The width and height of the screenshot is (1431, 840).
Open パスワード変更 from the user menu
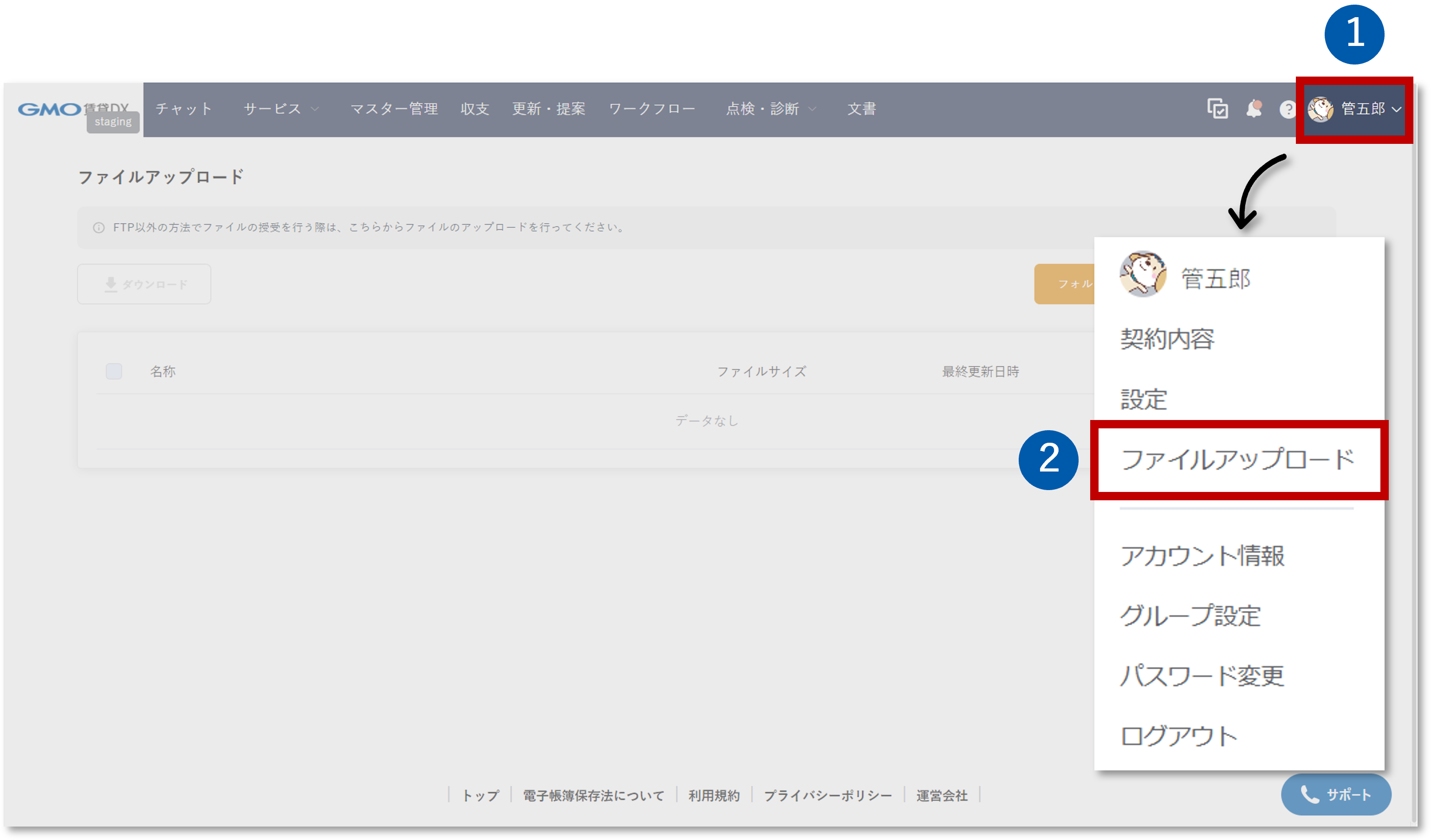1202,675
